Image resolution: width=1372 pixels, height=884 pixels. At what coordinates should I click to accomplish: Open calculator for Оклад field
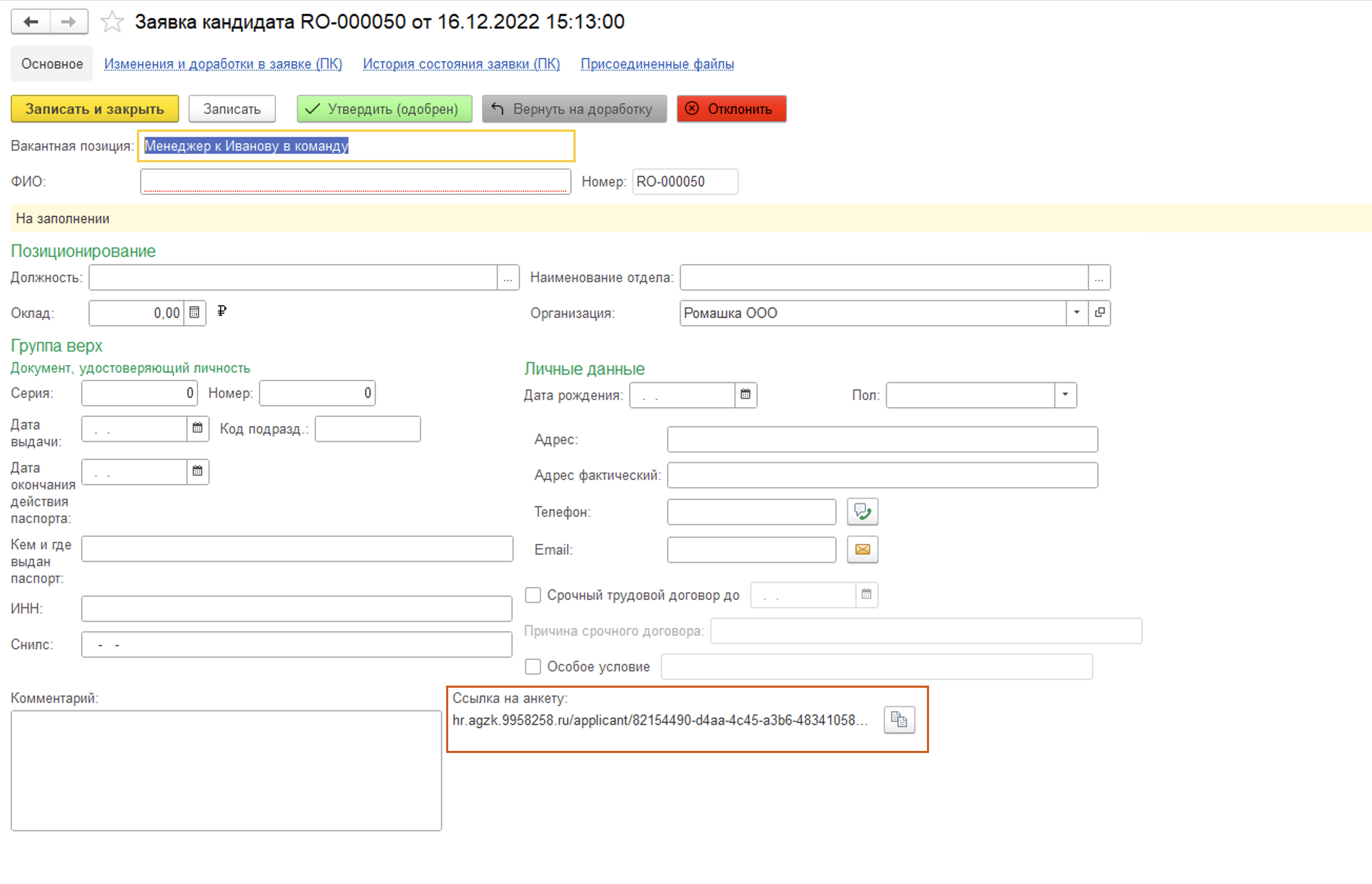click(x=195, y=313)
